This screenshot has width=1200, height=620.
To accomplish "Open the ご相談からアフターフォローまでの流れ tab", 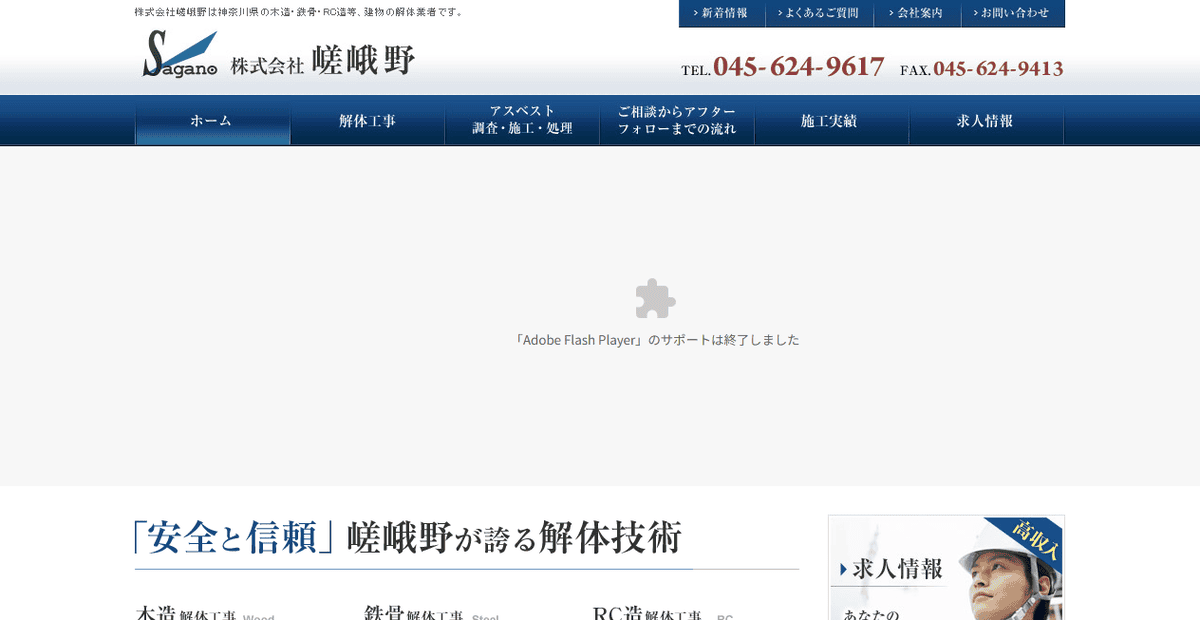I will coord(677,120).
